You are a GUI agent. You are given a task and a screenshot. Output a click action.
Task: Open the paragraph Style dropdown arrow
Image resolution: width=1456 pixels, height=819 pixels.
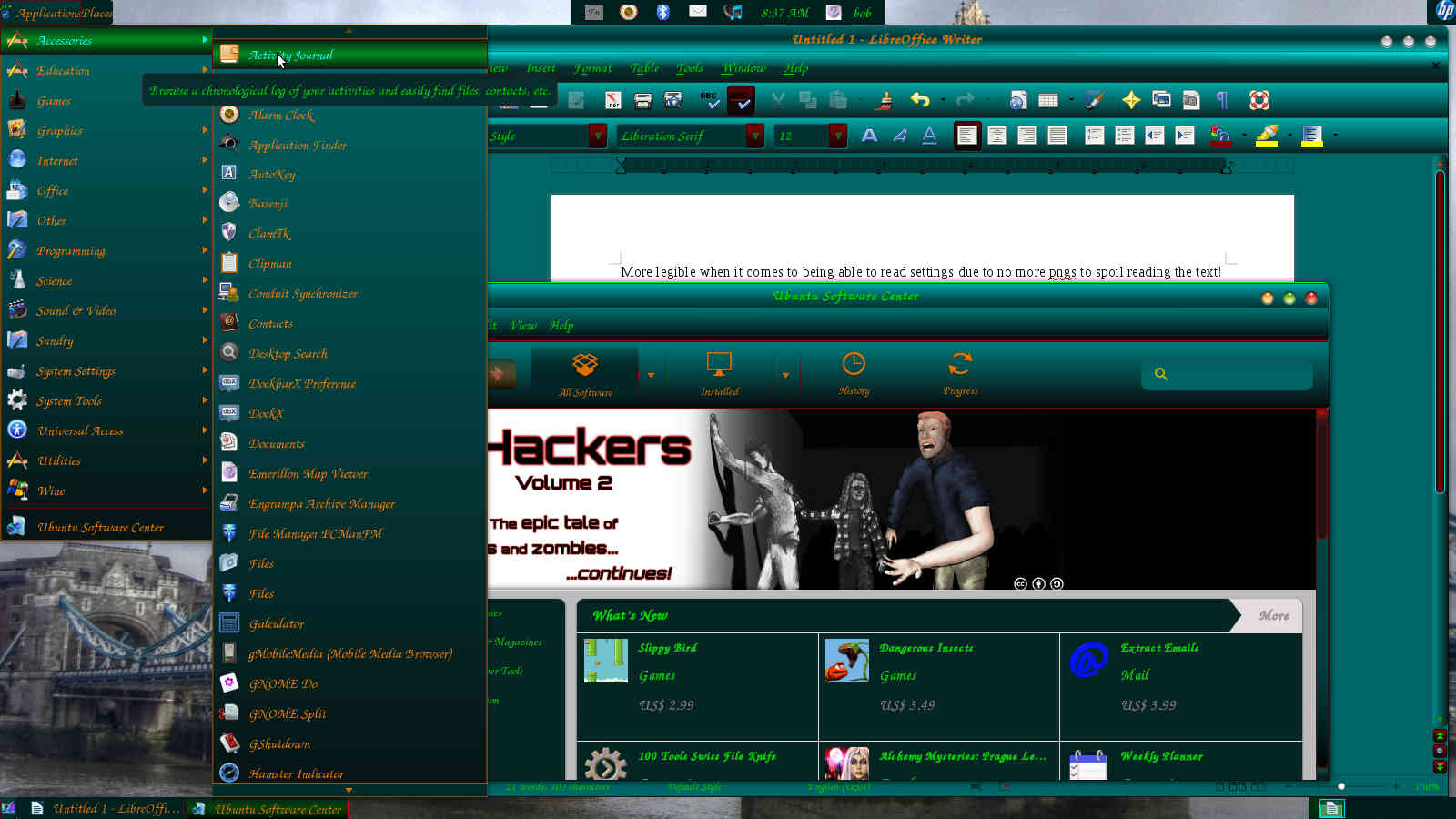click(598, 136)
